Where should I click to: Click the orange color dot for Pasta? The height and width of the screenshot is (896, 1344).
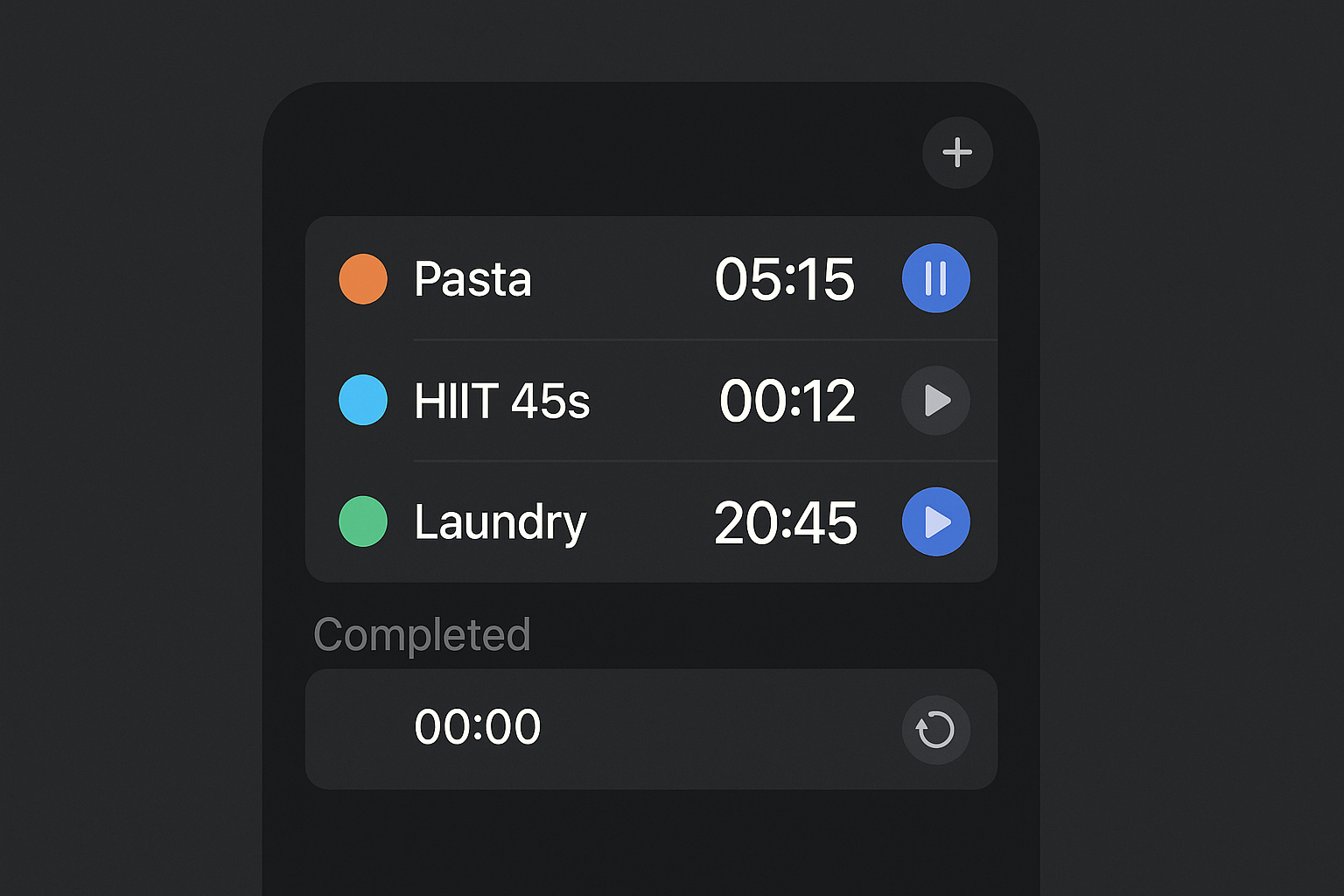pyautogui.click(x=363, y=279)
